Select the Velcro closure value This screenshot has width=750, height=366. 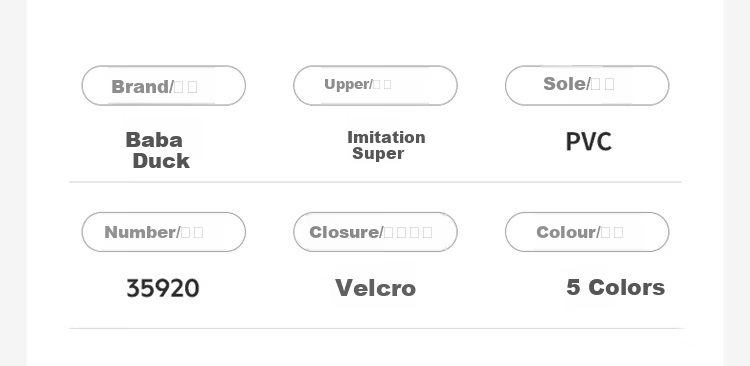click(x=375, y=288)
